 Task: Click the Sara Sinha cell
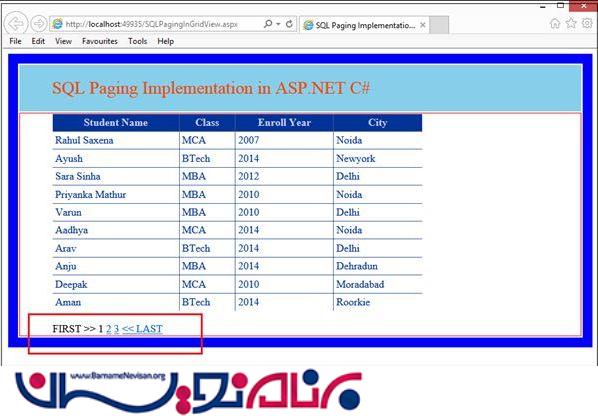[116, 176]
